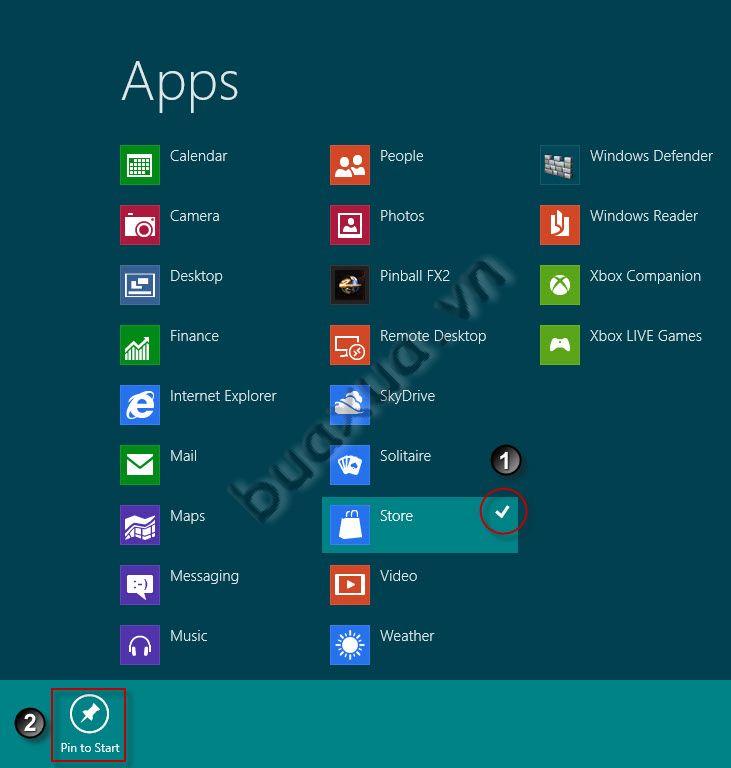Click the People label text
Image resolution: width=731 pixels, height=768 pixels.
click(401, 156)
